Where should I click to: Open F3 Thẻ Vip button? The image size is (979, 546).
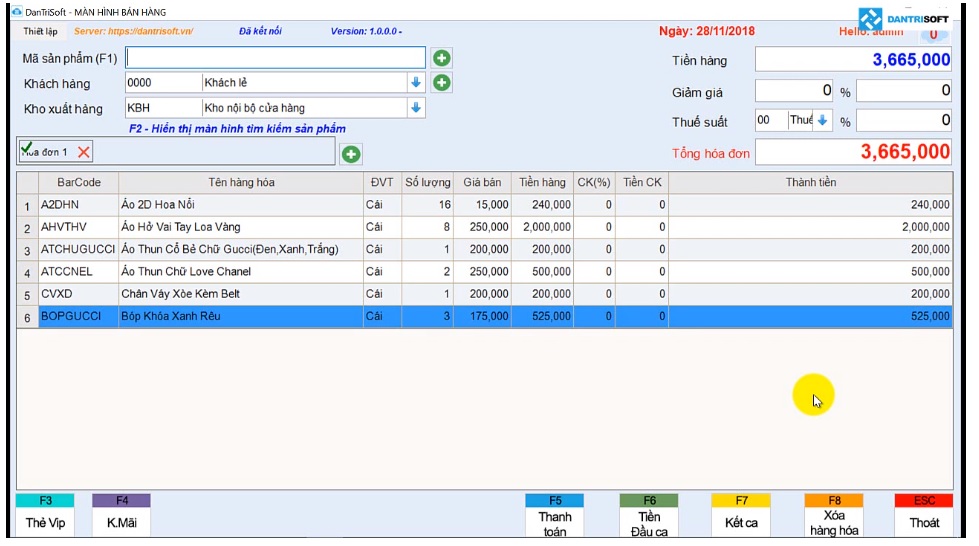click(x=45, y=516)
